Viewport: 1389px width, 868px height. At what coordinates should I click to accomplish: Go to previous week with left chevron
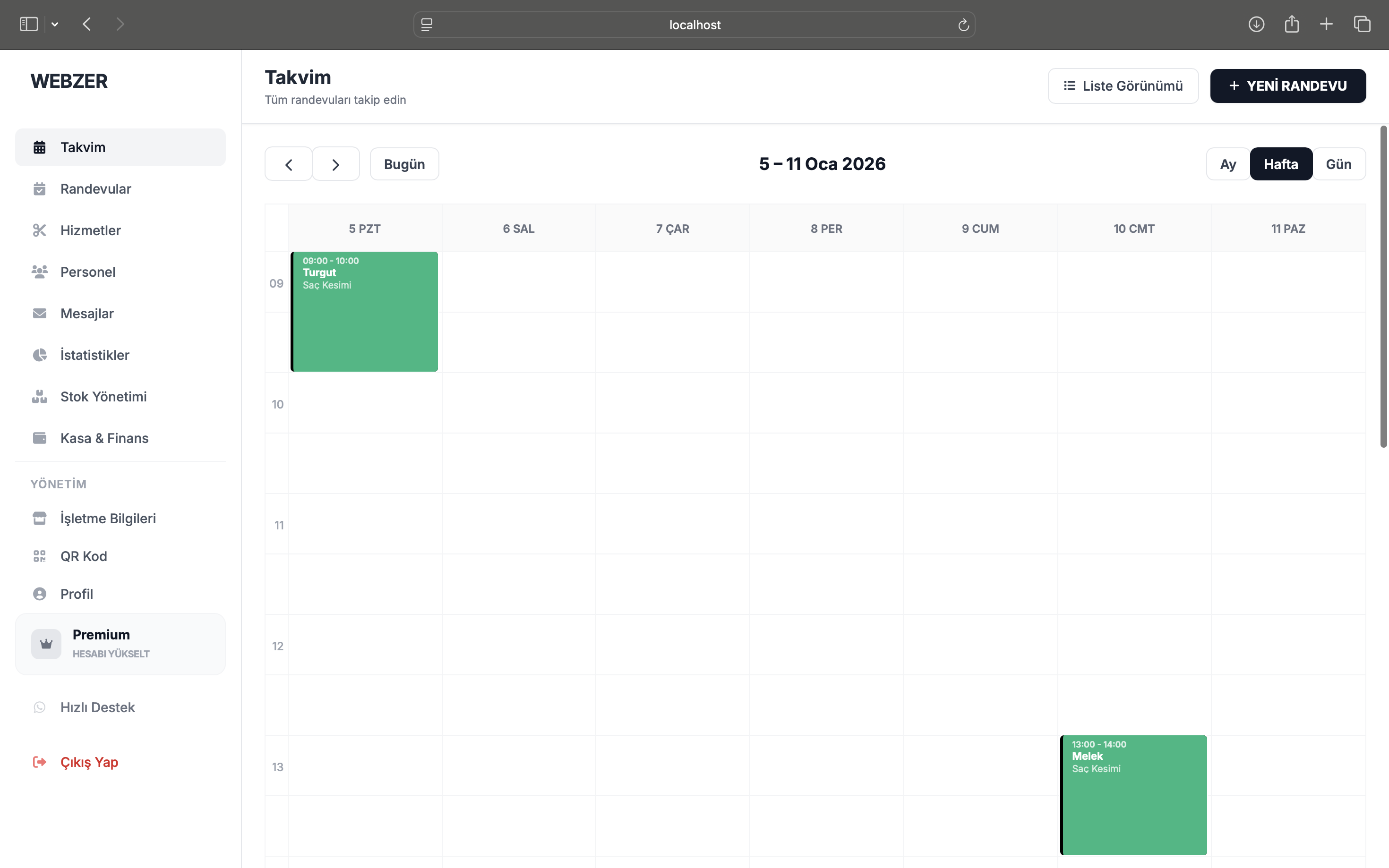point(288,165)
